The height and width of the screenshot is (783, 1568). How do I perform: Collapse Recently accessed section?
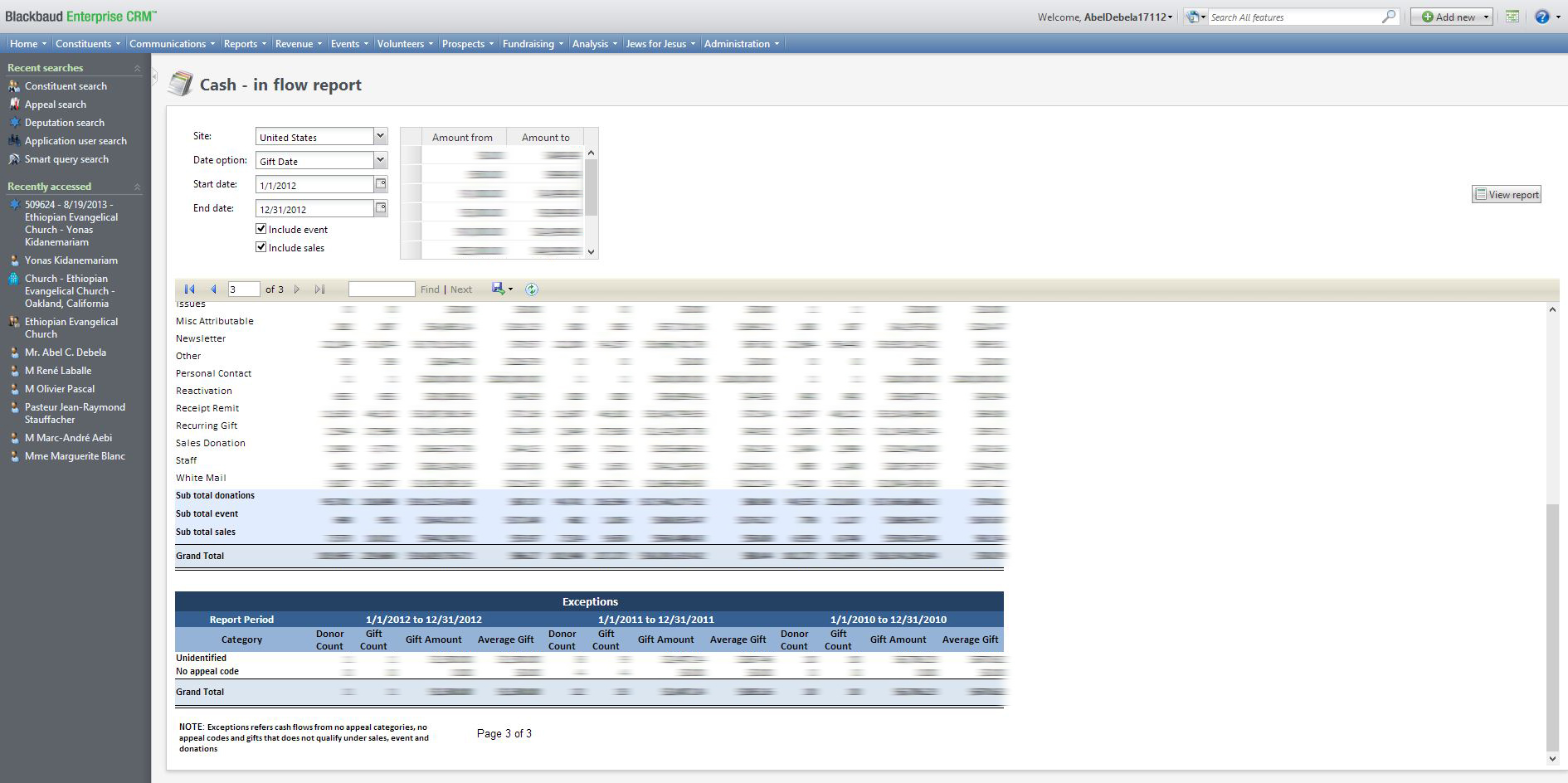click(137, 187)
